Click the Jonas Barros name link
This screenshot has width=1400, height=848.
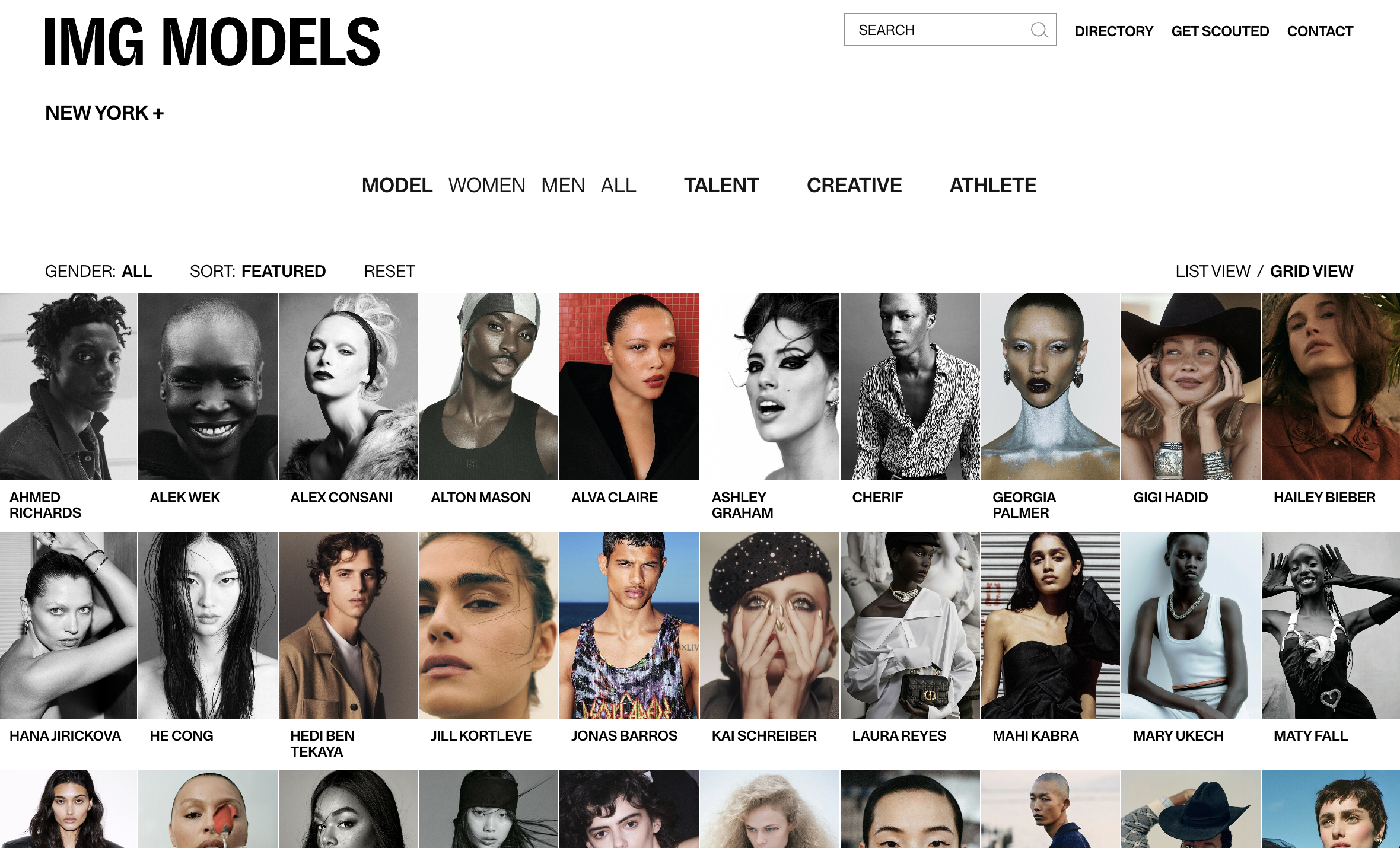[624, 736]
